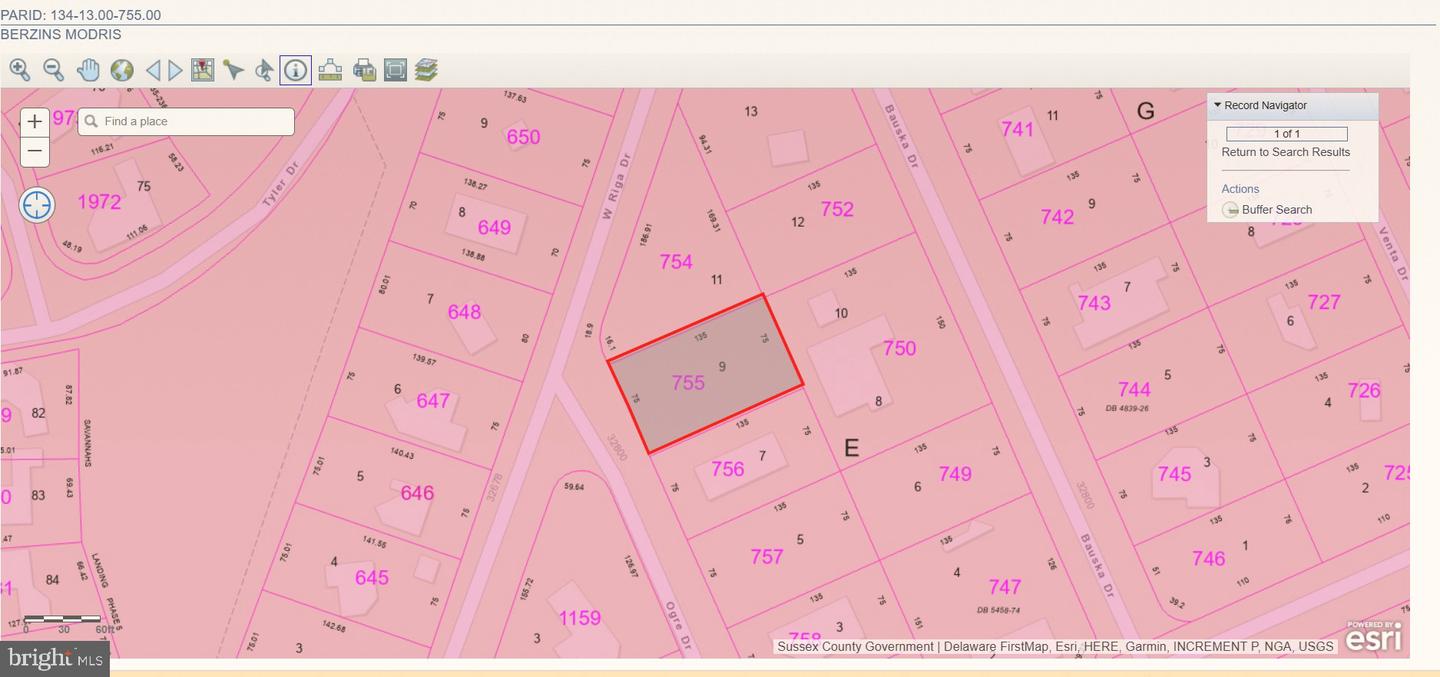The height and width of the screenshot is (677, 1440).
Task: Click the Find a place search box
Action: click(185, 121)
